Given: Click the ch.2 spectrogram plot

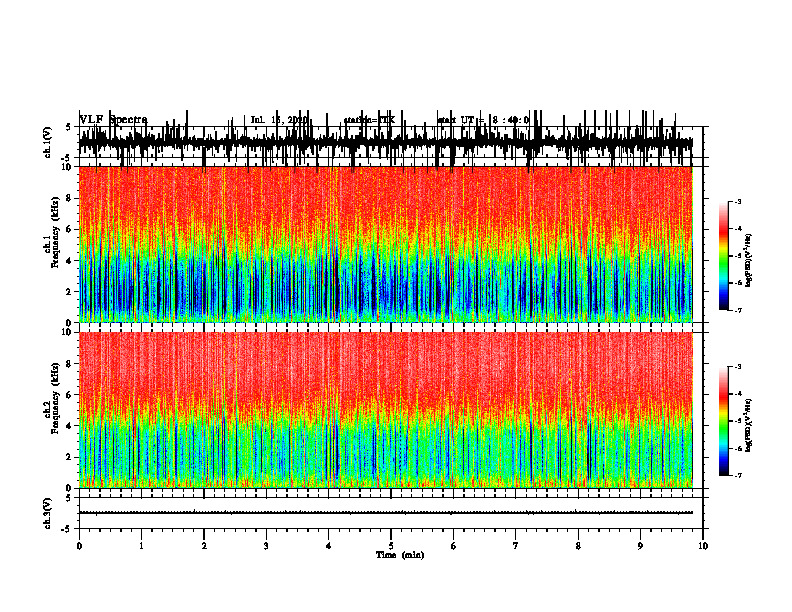Looking at the screenshot, I should point(385,410).
